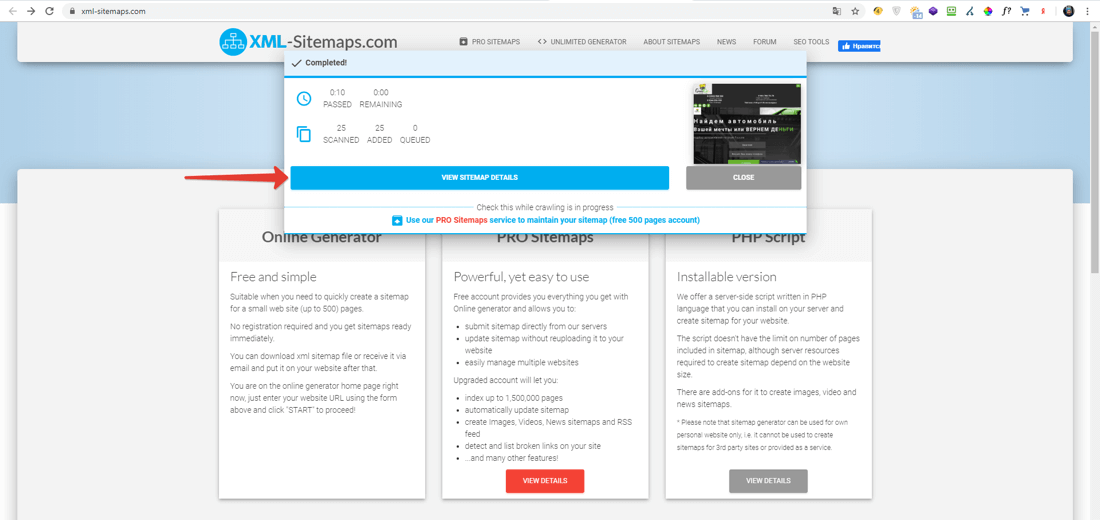The image size is (1100, 520).
Task: Click the blue box icon before PRO Sitemaps promo
Action: pos(396,220)
